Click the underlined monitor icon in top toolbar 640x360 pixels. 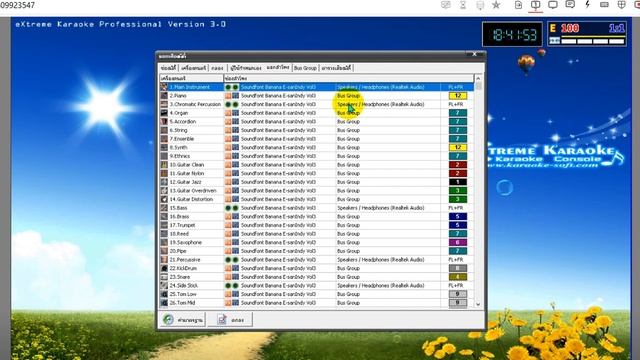point(536,5)
